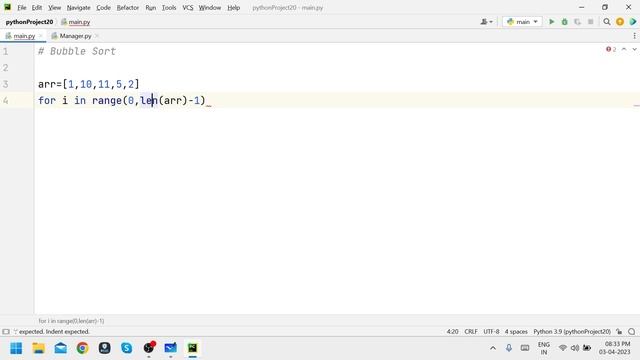
Task: Open the clock showing 08:33 PM
Action: 615,348
